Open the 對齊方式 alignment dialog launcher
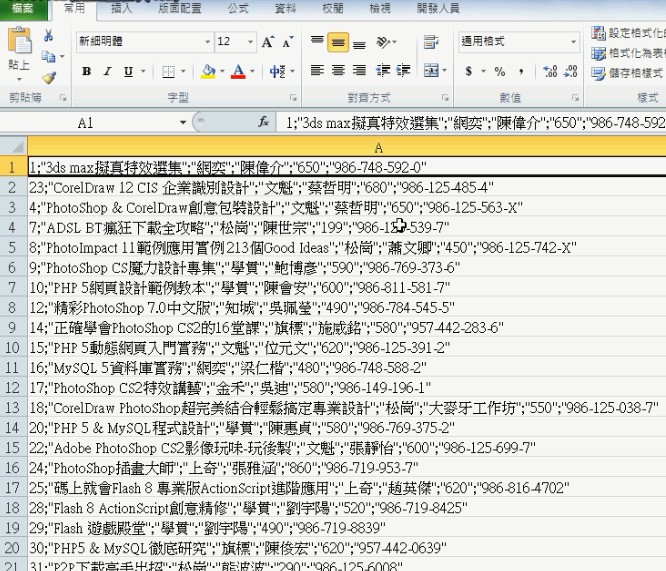Screen dimensions: 666x571 pyautogui.click(x=445, y=98)
